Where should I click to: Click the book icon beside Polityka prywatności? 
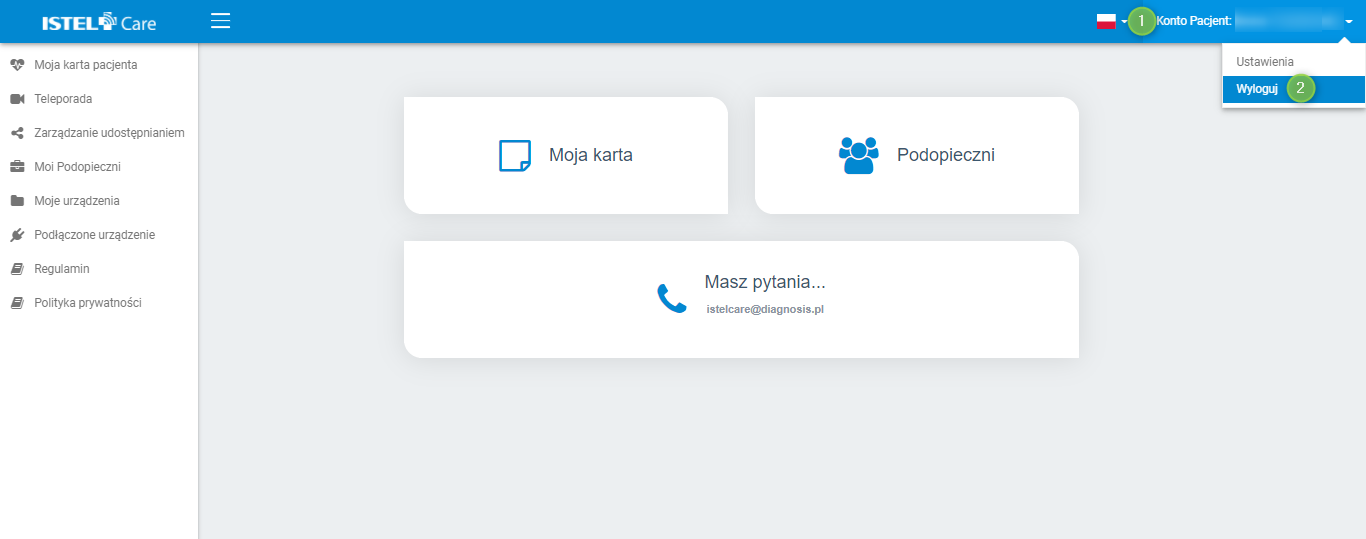point(16,303)
